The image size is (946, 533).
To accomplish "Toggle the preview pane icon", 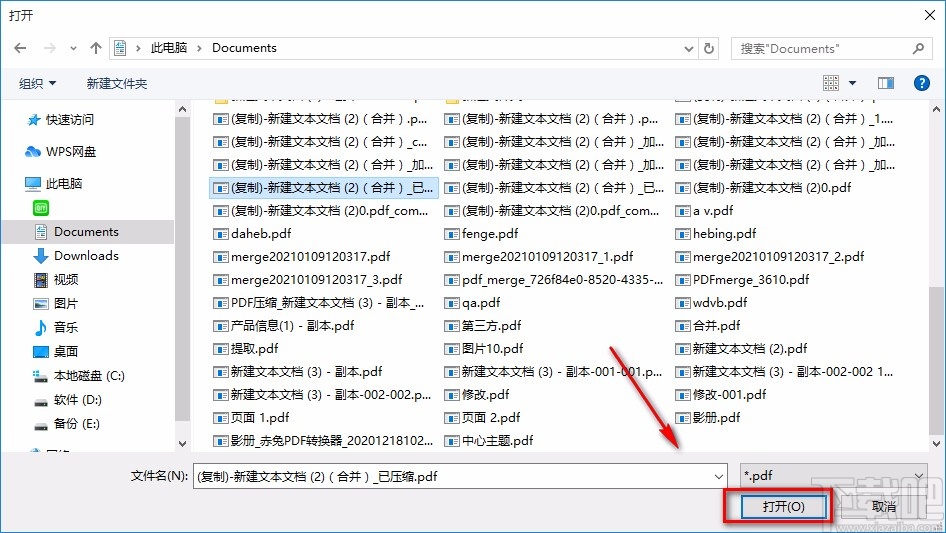I will [886, 83].
